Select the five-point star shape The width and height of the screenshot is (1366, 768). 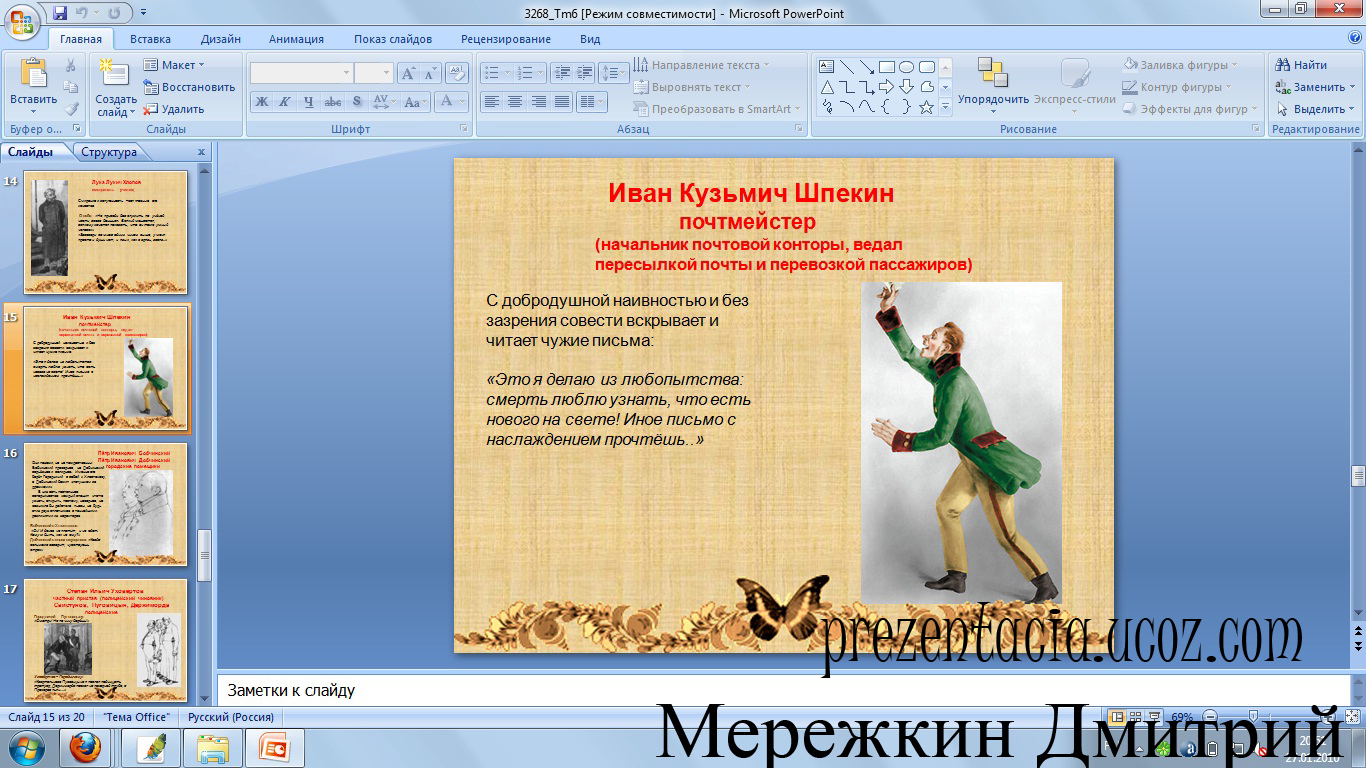point(926,107)
